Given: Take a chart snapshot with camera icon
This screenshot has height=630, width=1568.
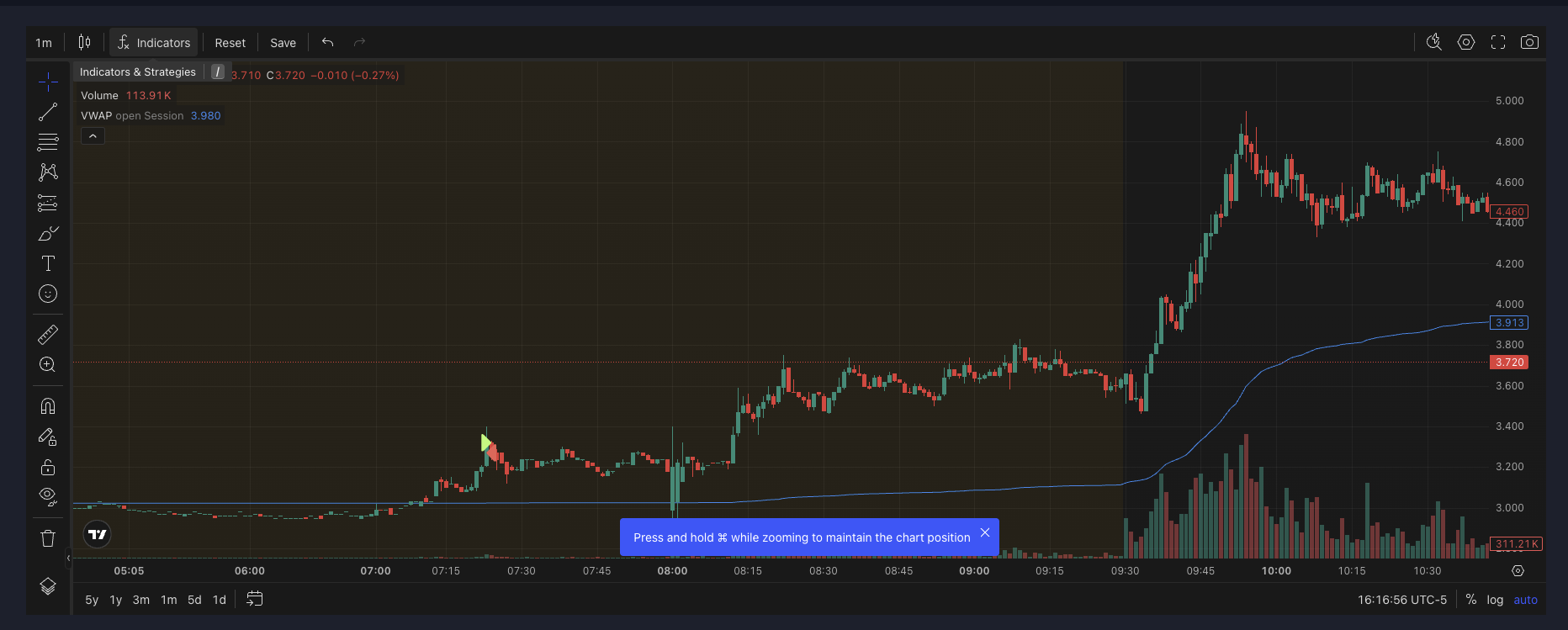Looking at the screenshot, I should point(1529,42).
